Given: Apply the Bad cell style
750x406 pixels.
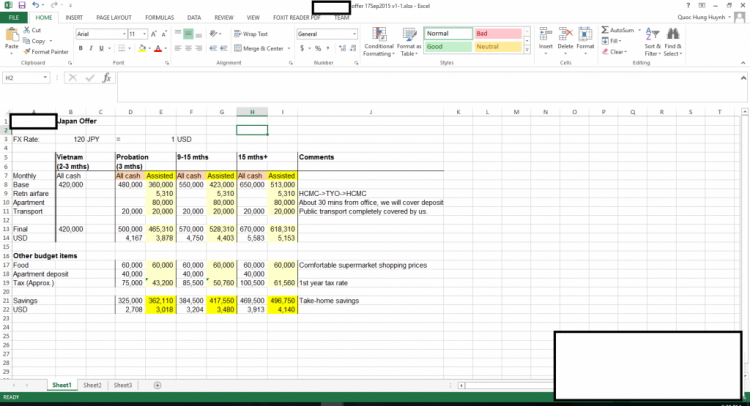Looking at the screenshot, I should click(x=497, y=33).
